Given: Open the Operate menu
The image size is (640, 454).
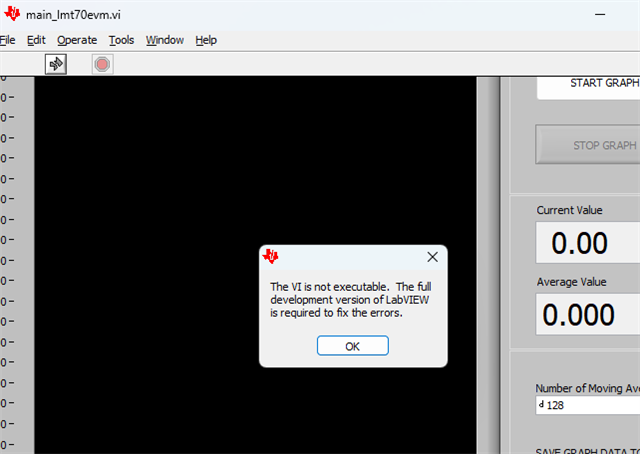Looking at the screenshot, I should (77, 40).
